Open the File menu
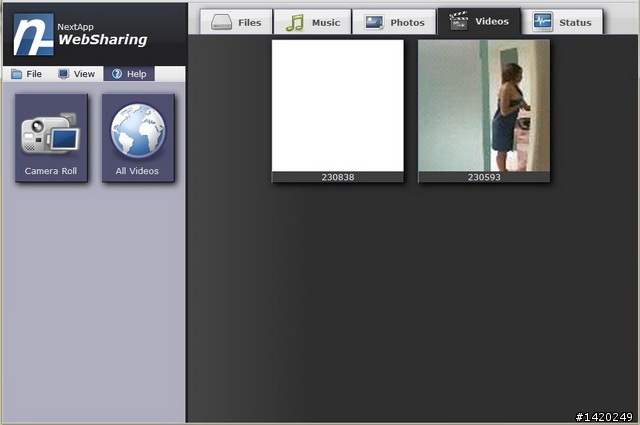 pos(27,74)
